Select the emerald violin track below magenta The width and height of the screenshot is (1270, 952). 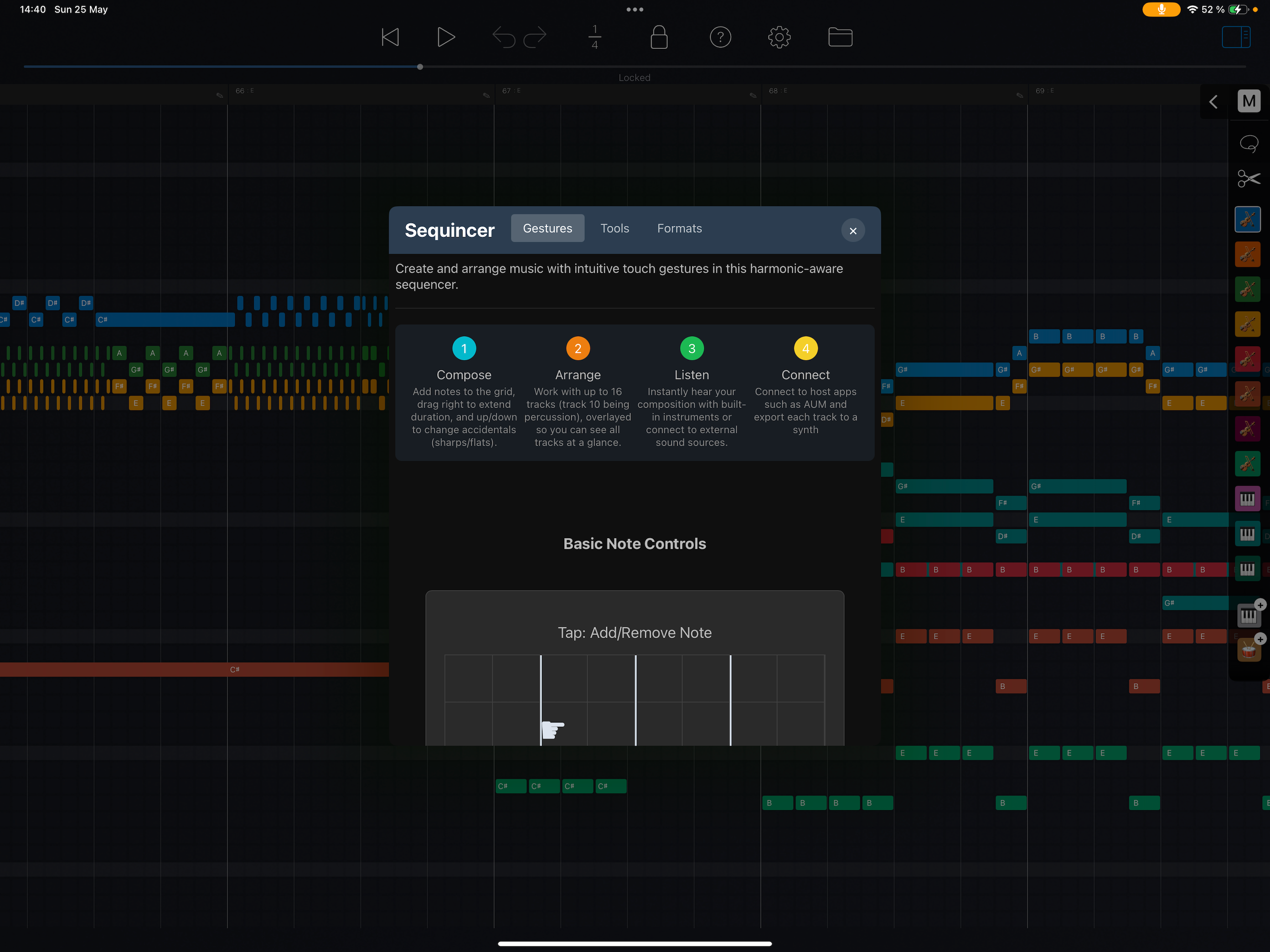(1248, 464)
